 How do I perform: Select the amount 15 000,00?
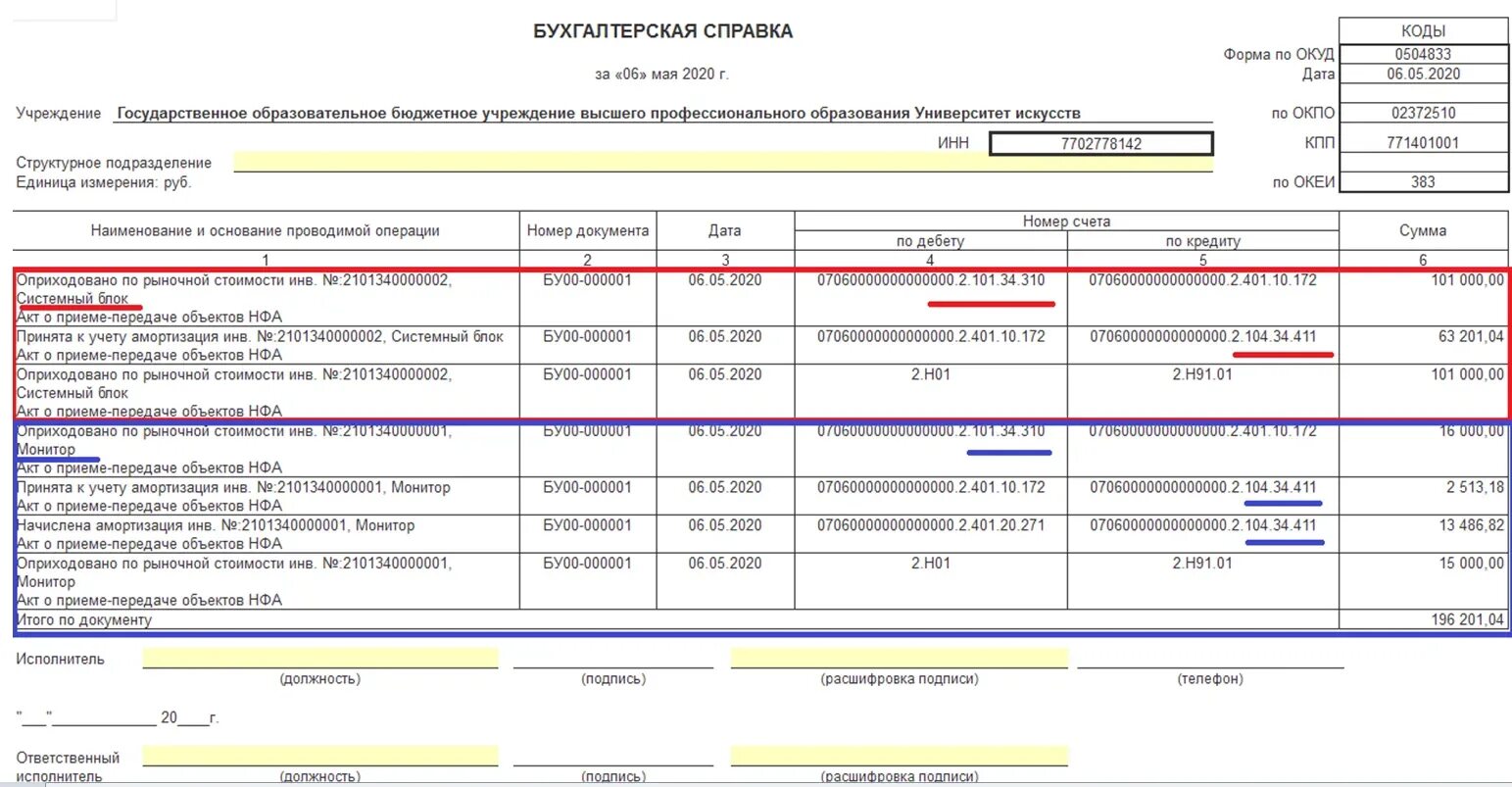(x=1471, y=565)
